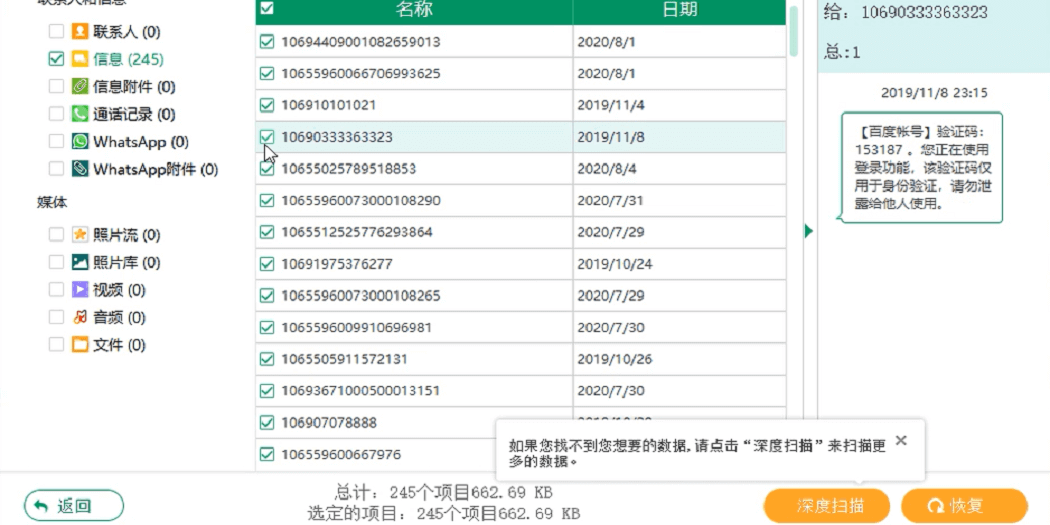Click the 信息 messages icon
This screenshot has width=1050, height=525.
(x=80, y=59)
